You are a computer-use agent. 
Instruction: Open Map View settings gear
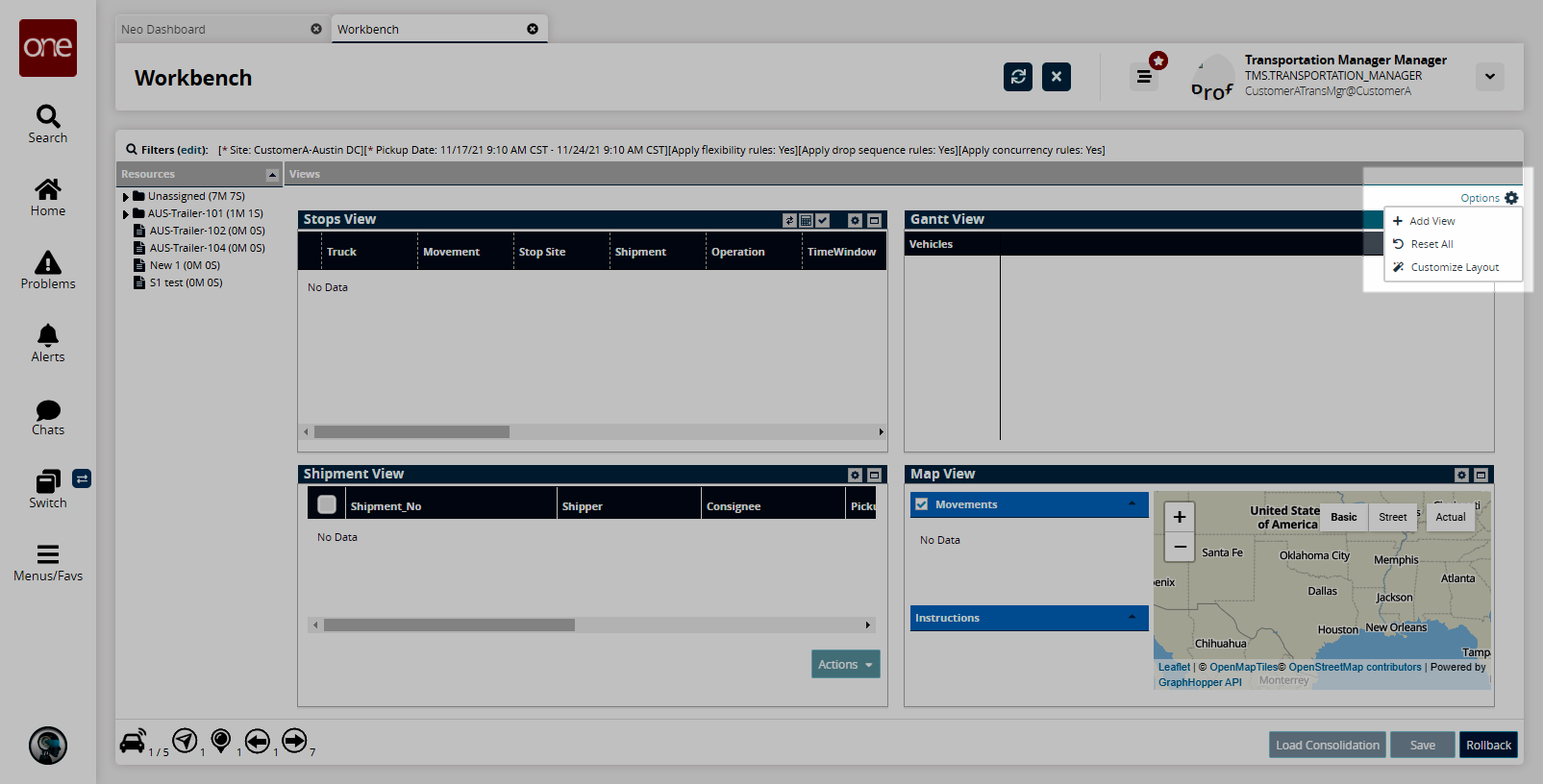tap(1461, 475)
